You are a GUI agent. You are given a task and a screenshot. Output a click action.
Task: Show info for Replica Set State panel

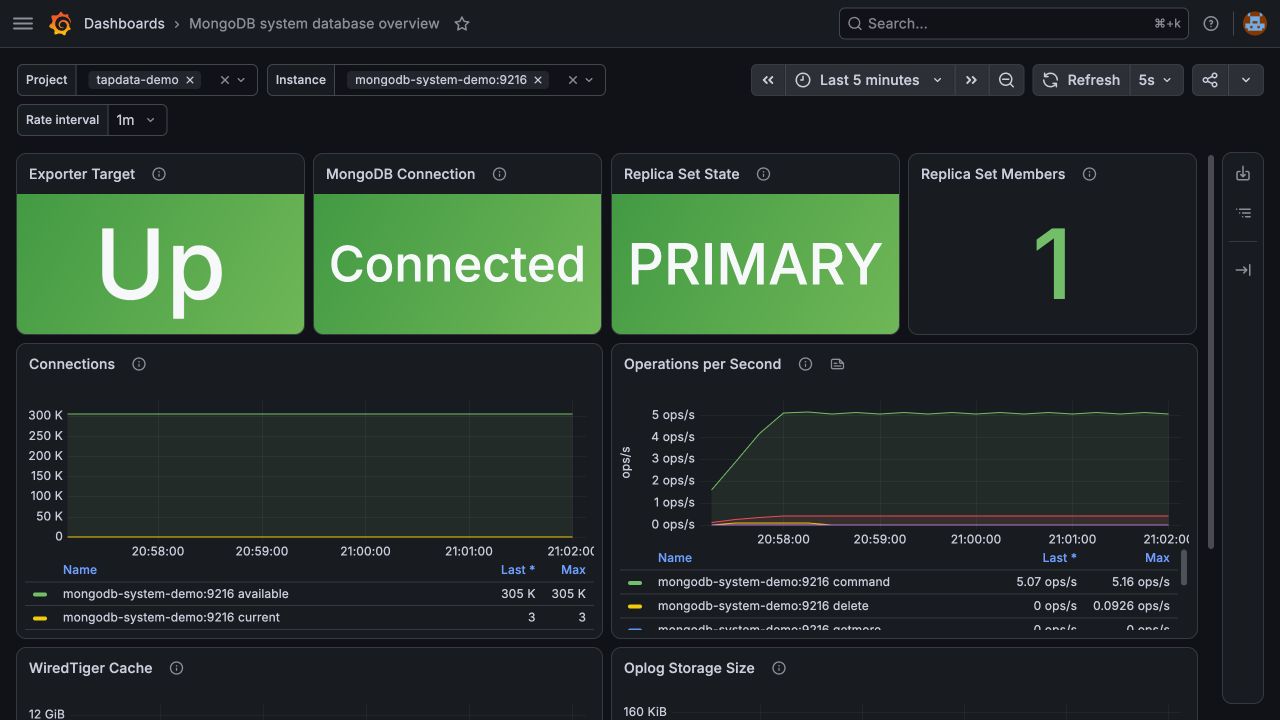pyautogui.click(x=763, y=174)
